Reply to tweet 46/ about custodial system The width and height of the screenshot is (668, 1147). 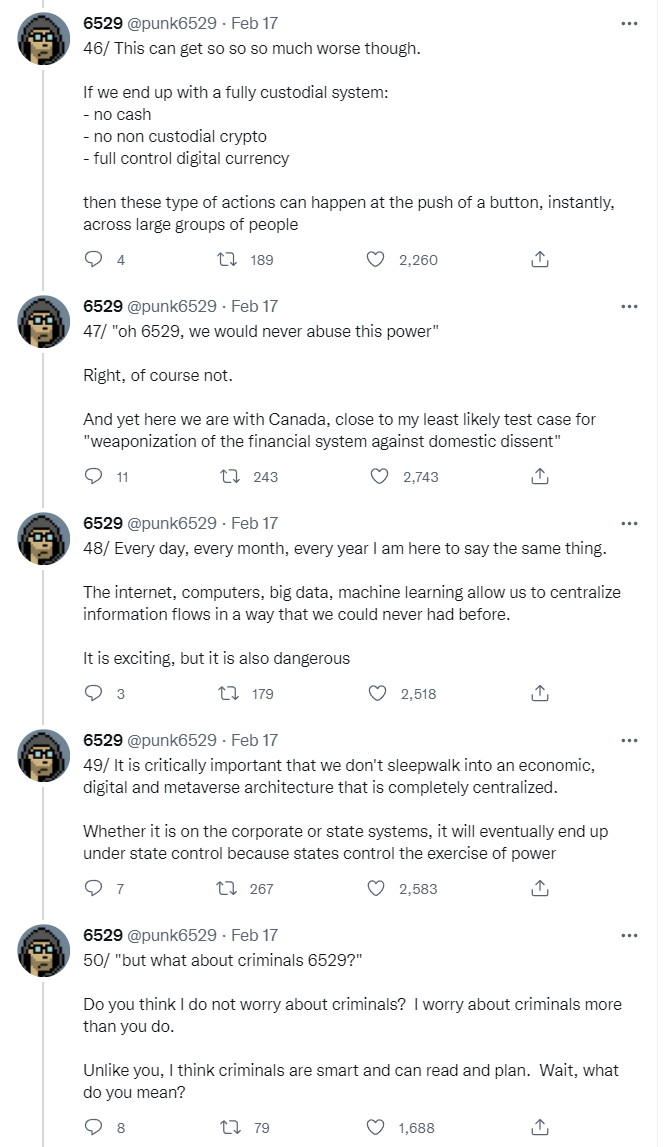click(94, 260)
